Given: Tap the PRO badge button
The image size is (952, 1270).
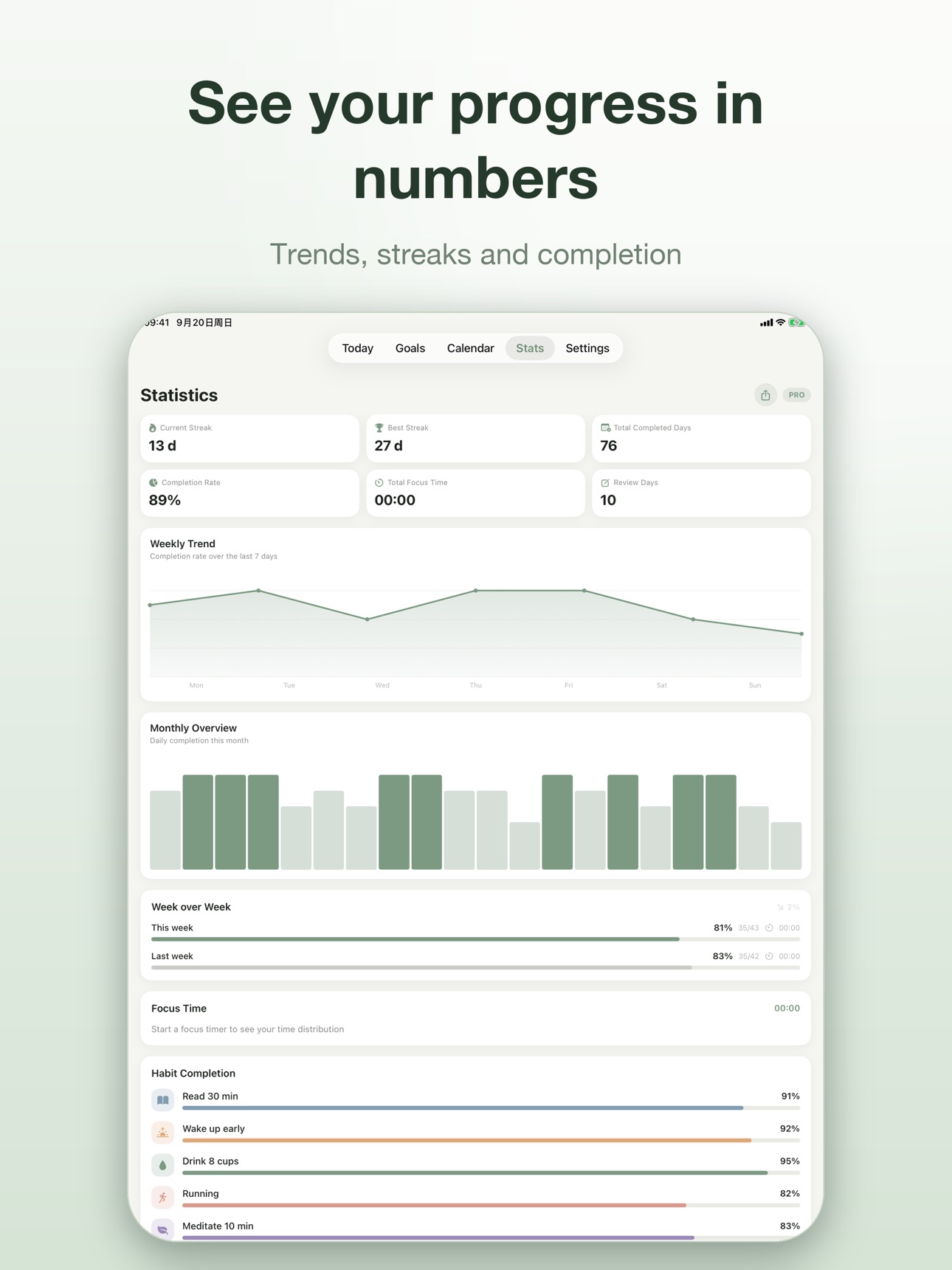Looking at the screenshot, I should (x=796, y=395).
